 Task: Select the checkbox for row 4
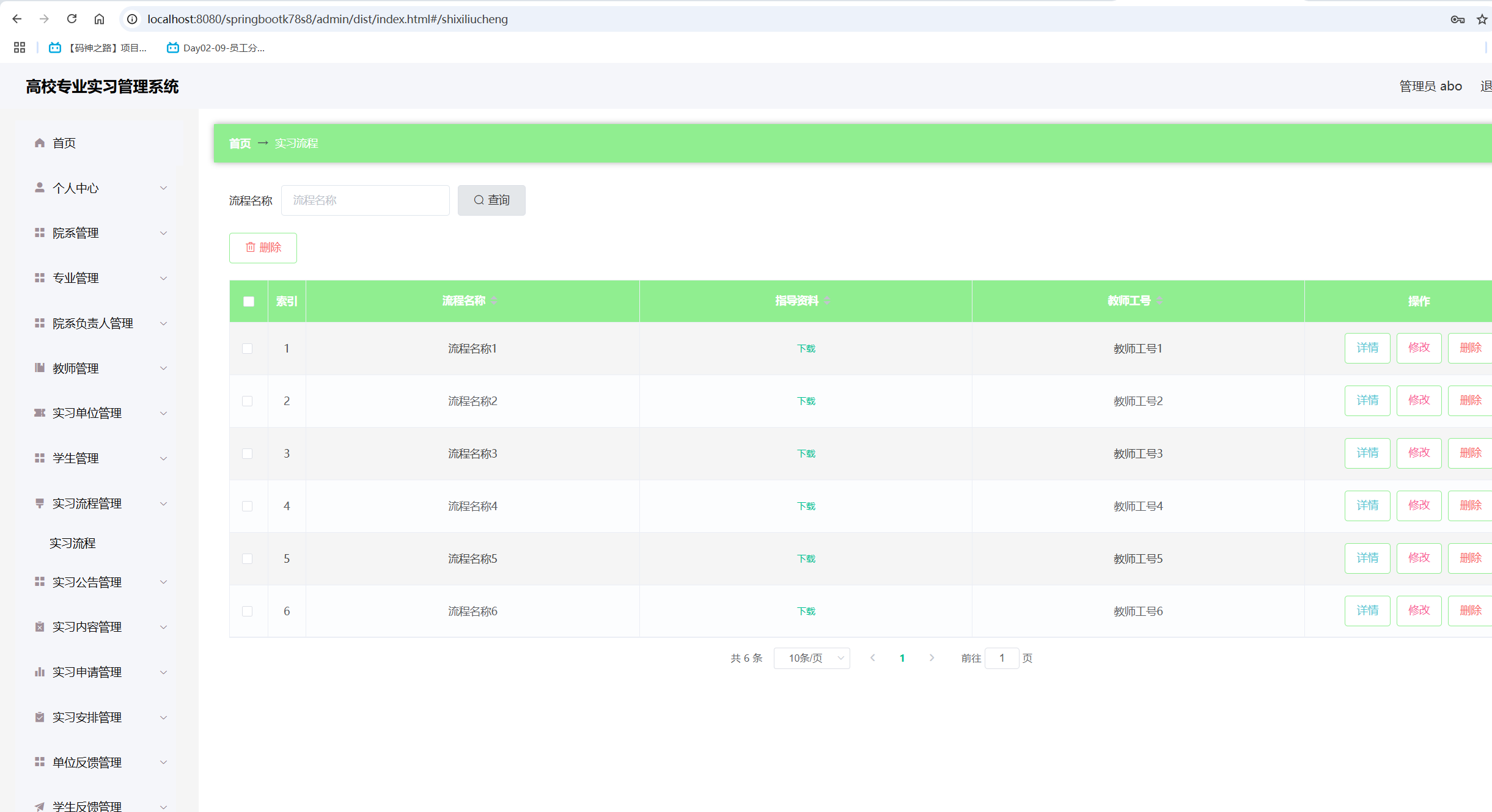[247, 506]
